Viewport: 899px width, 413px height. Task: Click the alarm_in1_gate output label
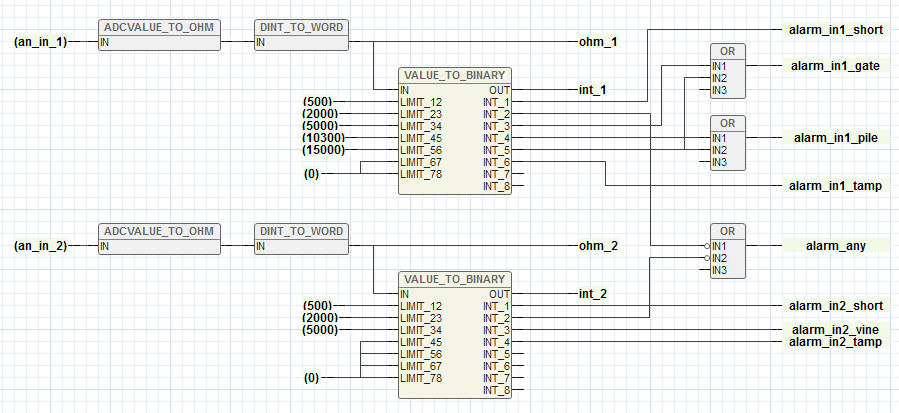[835, 66]
